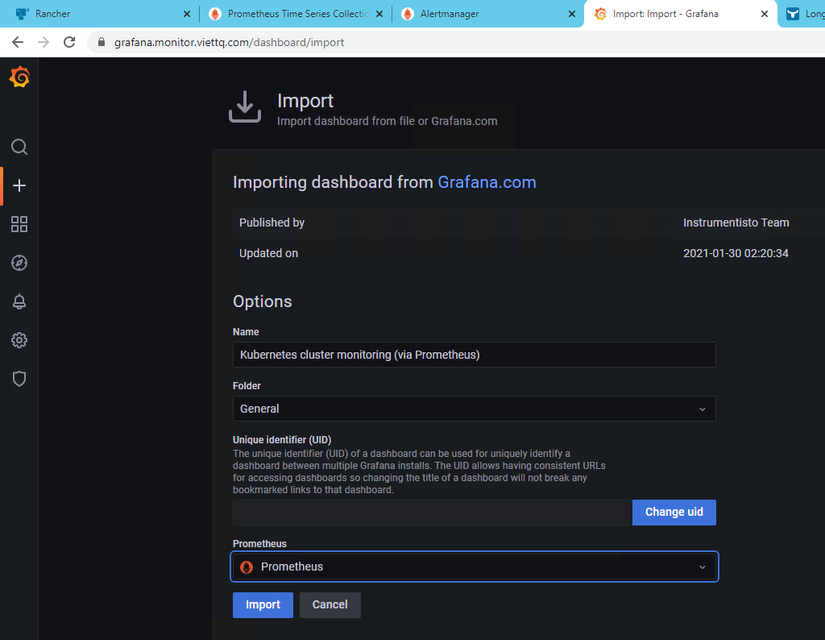Go back with the browser back arrow
825x640 pixels.
(x=17, y=42)
